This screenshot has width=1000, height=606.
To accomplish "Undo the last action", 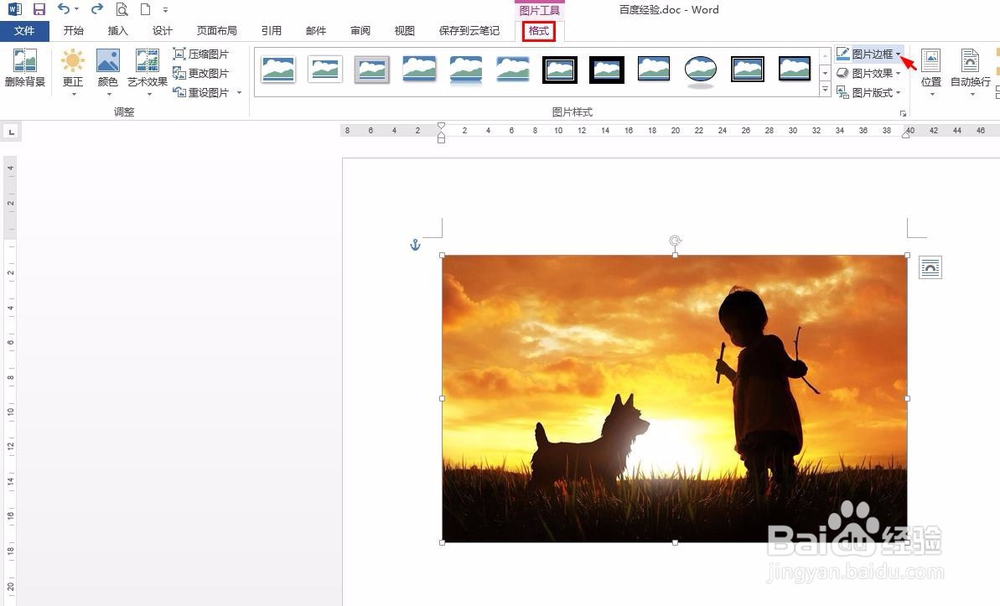I will [x=64, y=9].
